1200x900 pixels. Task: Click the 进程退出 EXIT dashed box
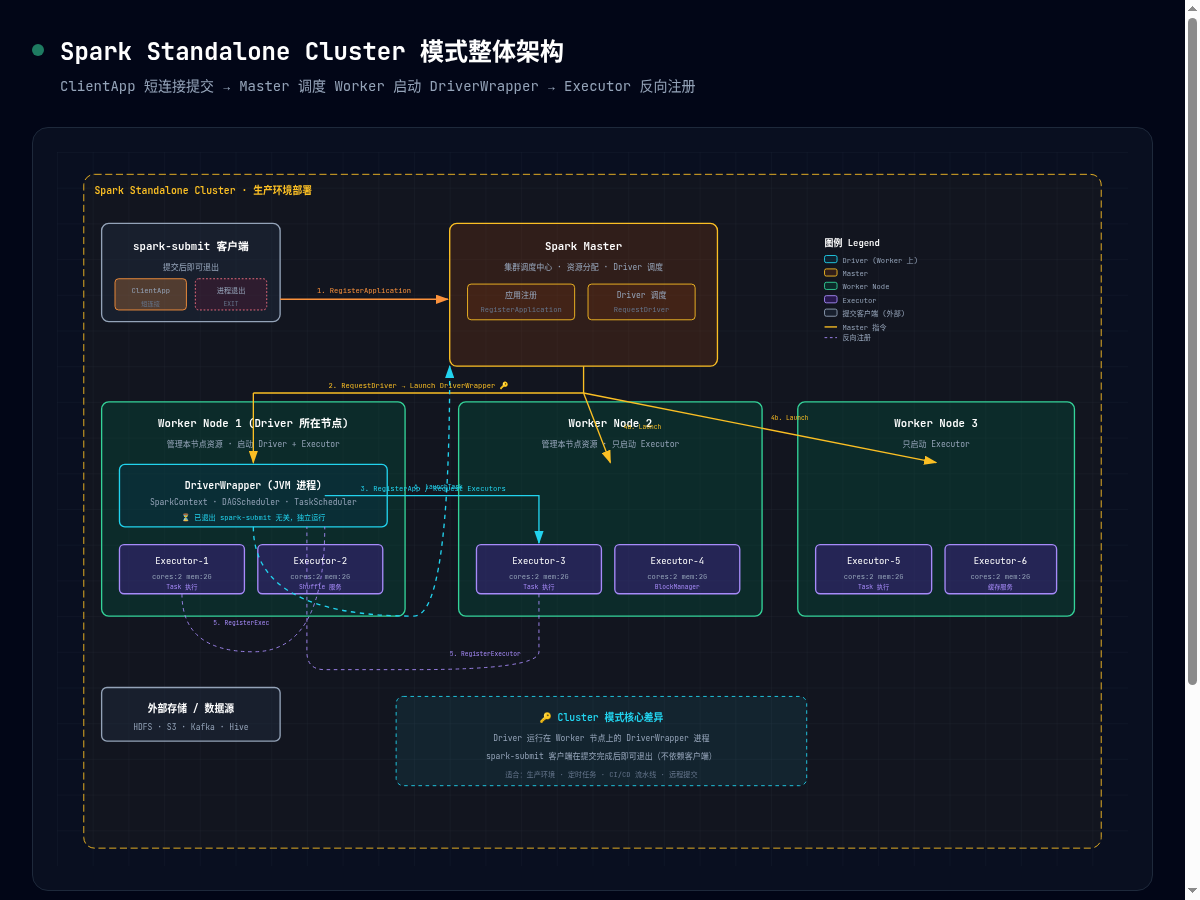click(x=231, y=294)
